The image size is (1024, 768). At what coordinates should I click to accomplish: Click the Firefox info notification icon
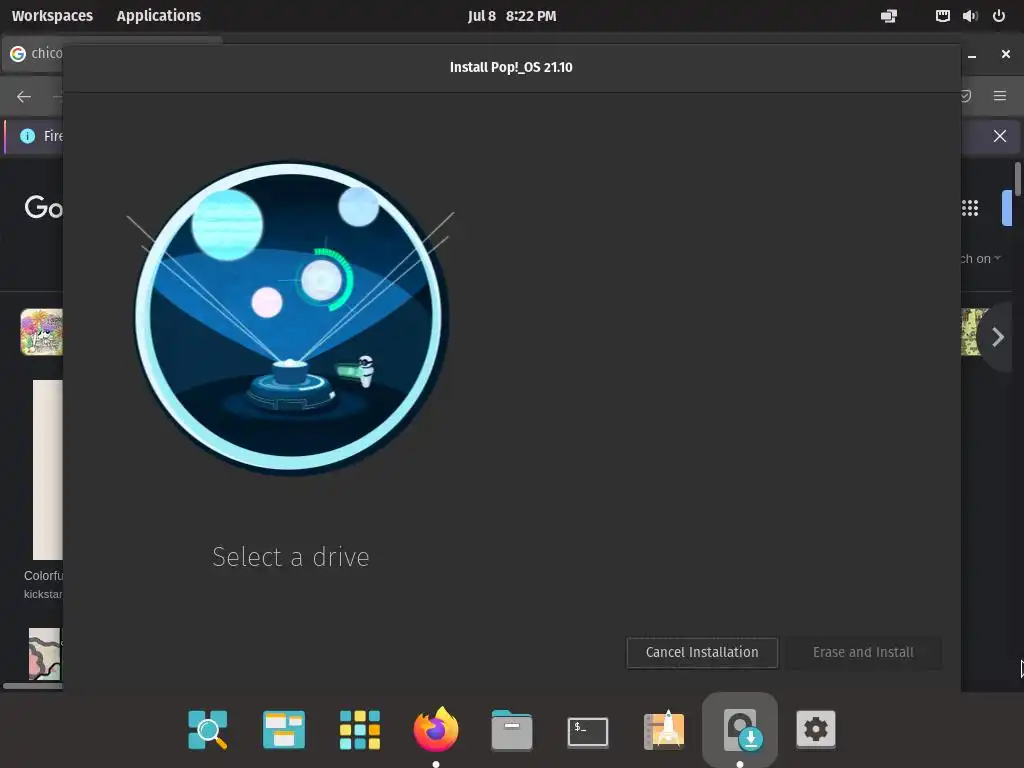click(27, 136)
